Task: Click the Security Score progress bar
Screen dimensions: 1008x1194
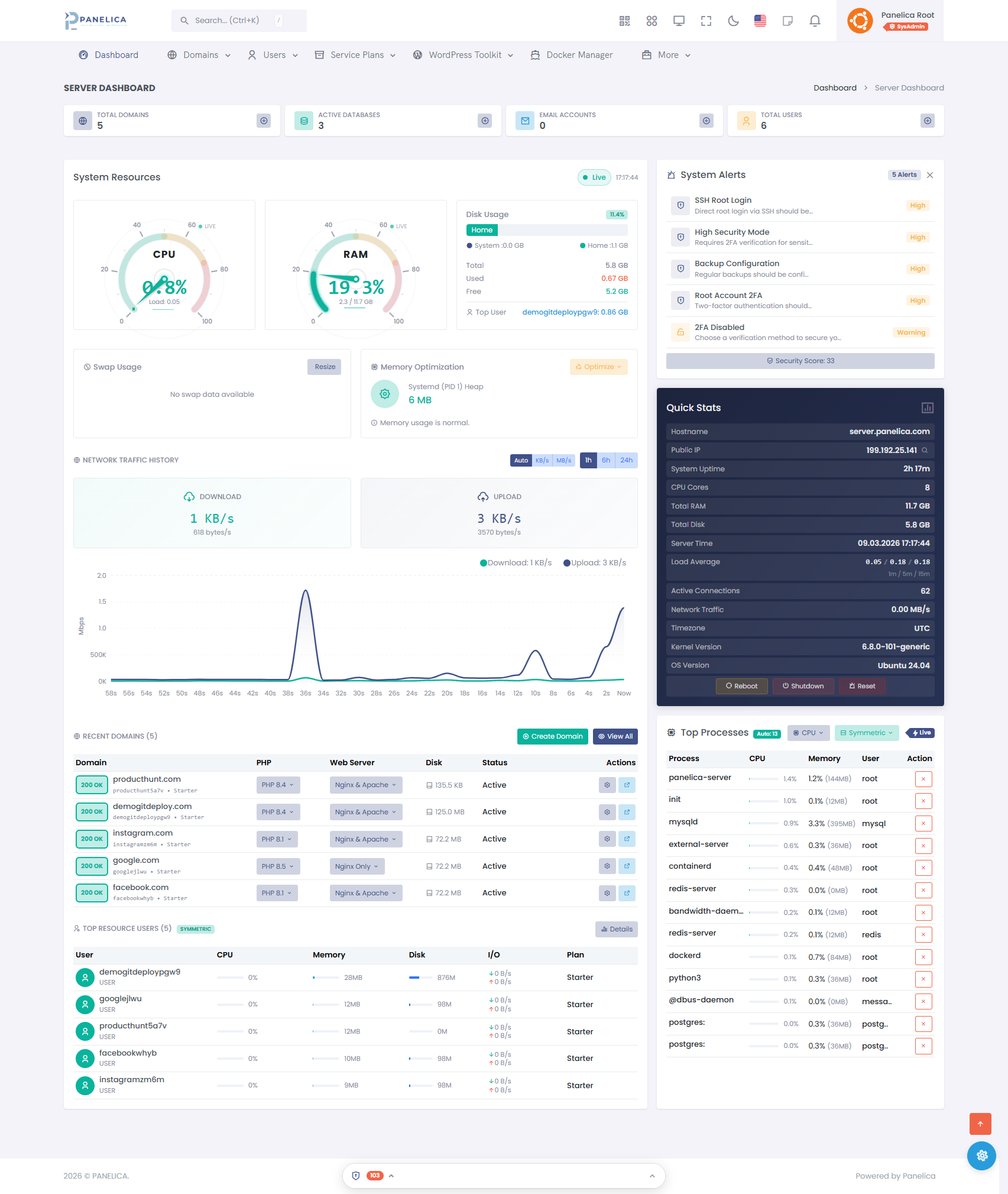Action: click(799, 360)
